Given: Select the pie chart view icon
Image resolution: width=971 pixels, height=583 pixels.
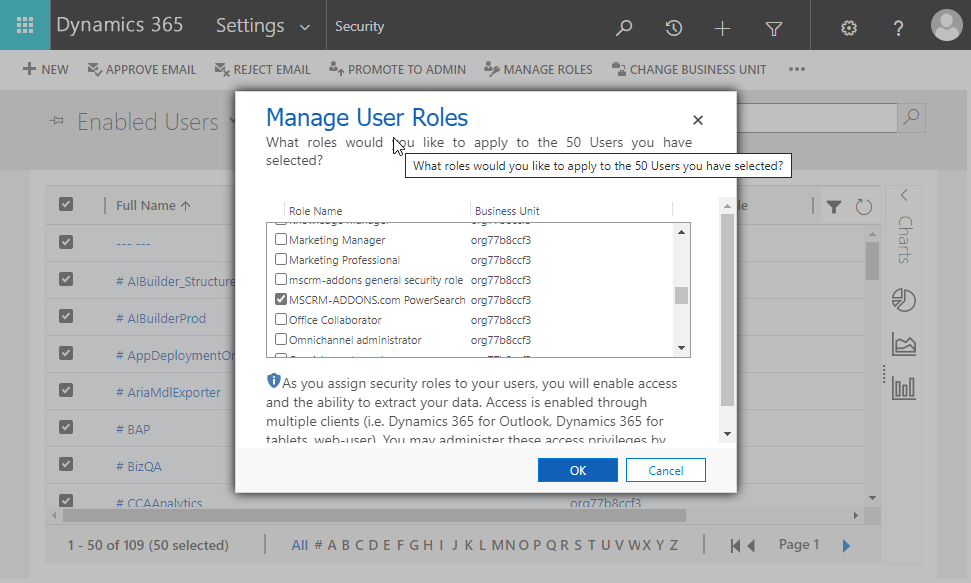Looking at the screenshot, I should 903,300.
